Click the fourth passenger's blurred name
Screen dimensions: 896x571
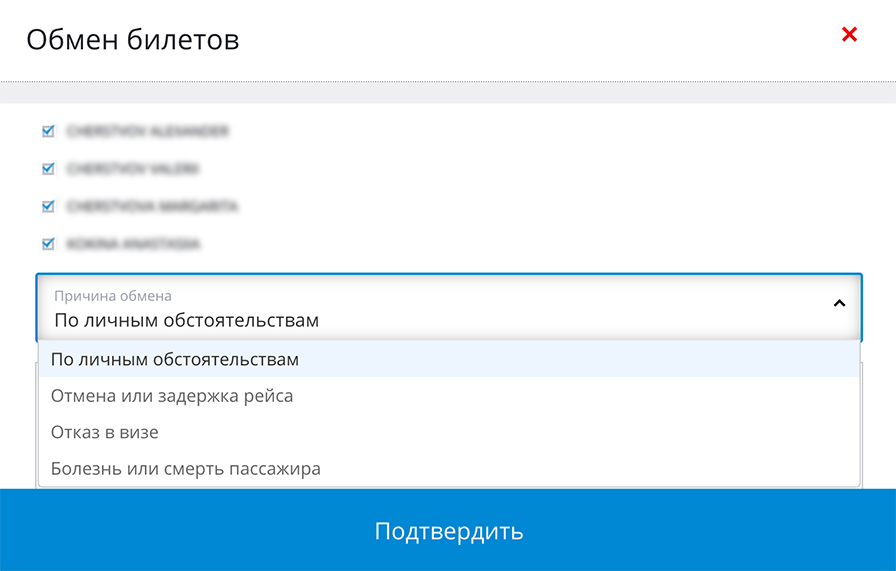(133, 243)
